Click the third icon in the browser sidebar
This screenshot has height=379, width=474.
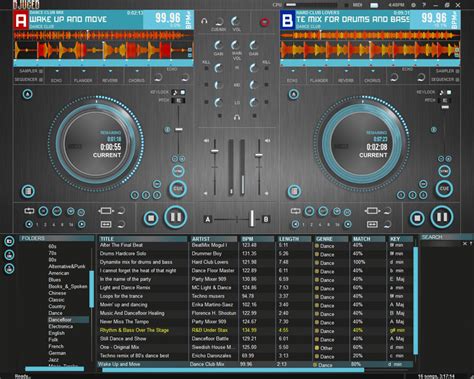pos(9,268)
